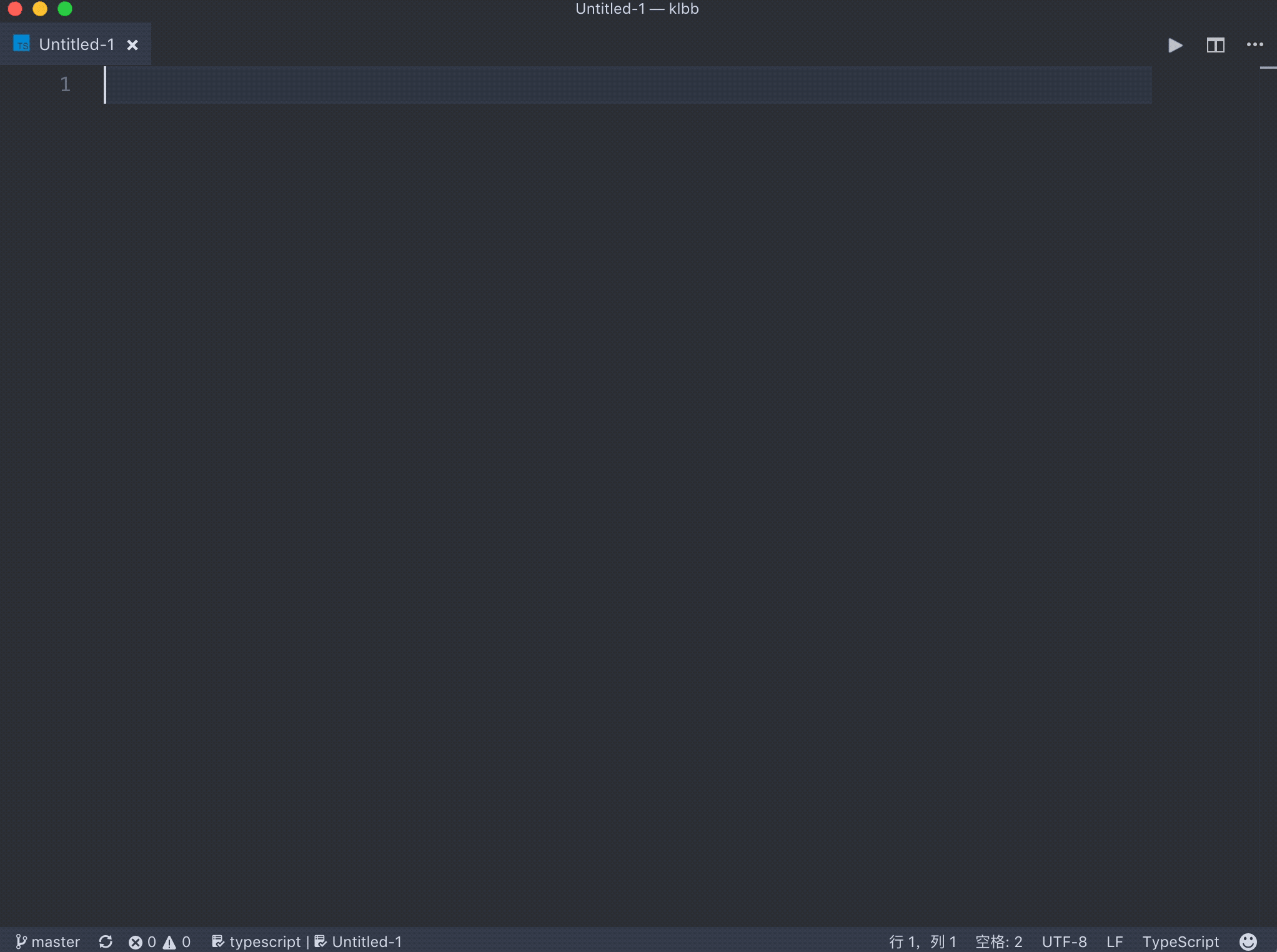Image resolution: width=1277 pixels, height=952 pixels.
Task: Select the Untitled-1 editor tab
Action: 76,44
